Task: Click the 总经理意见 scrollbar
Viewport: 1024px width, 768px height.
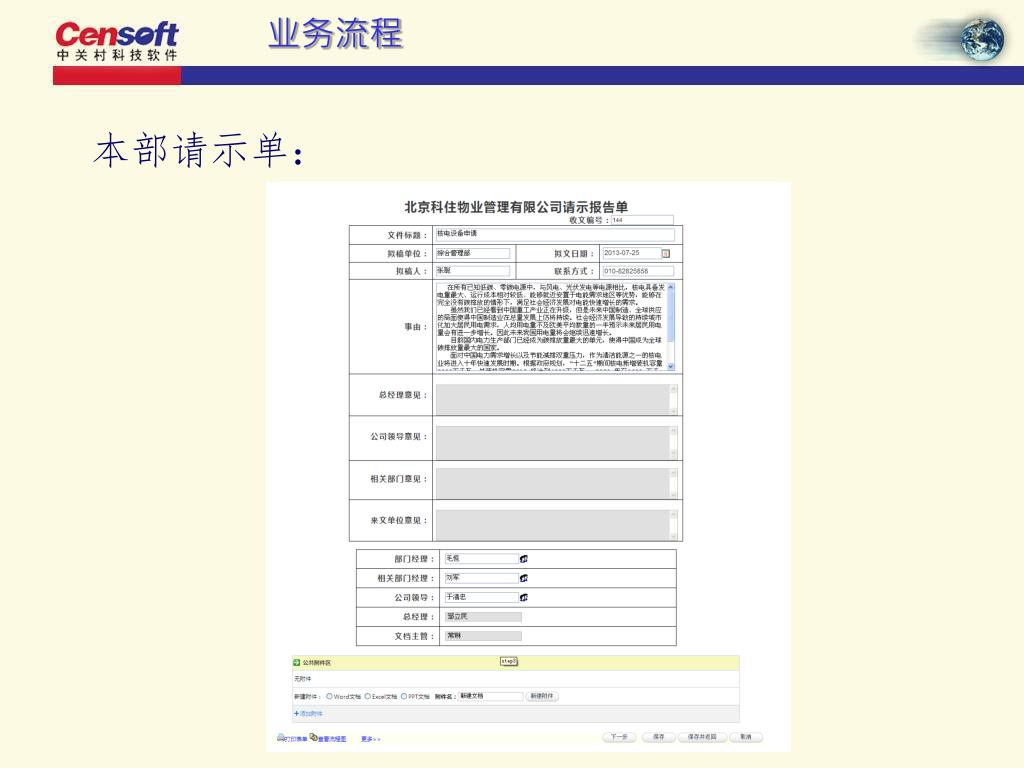Action: (673, 399)
